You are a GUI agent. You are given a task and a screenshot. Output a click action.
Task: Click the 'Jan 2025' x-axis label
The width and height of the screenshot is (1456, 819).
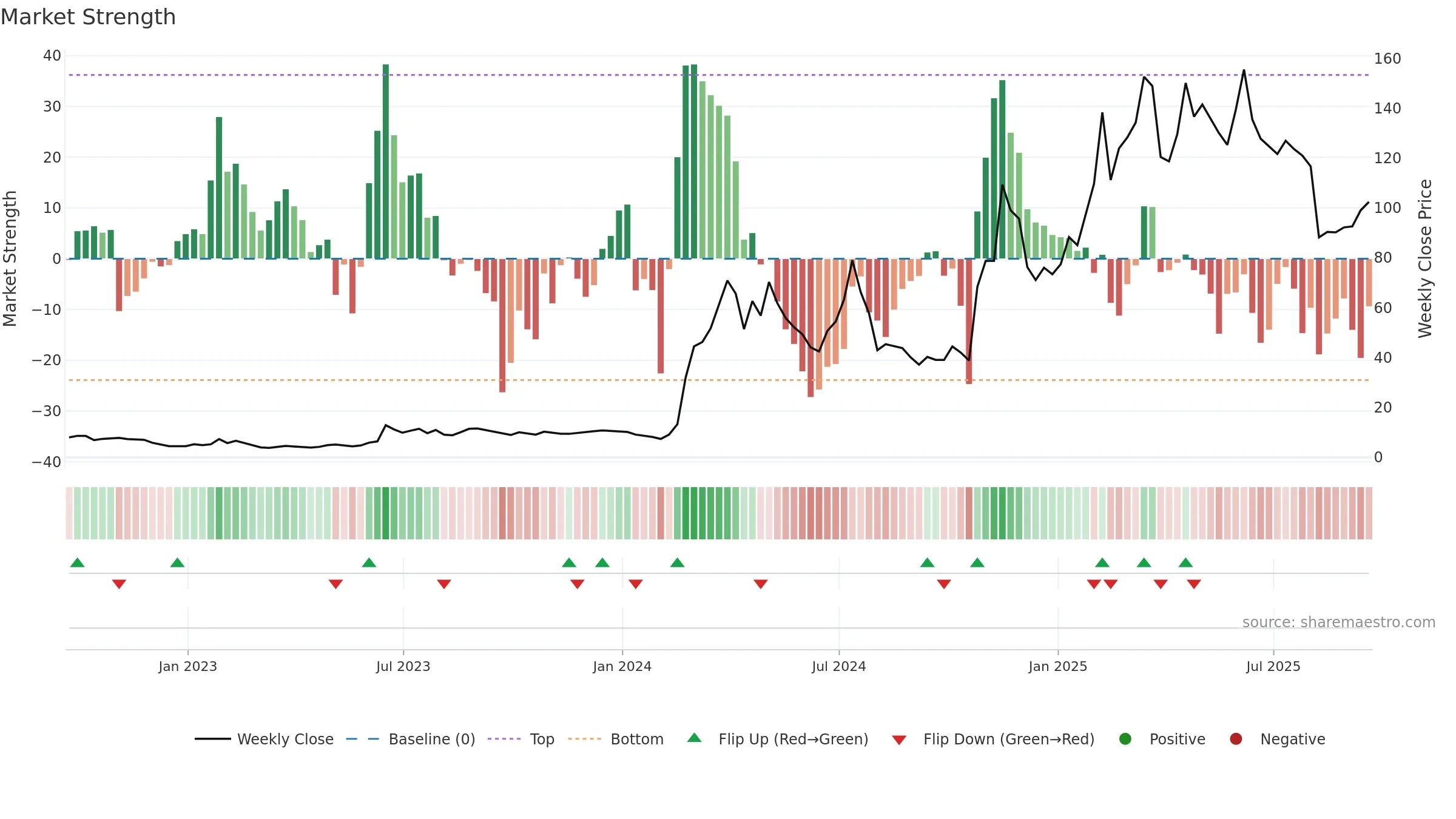[x=1057, y=666]
